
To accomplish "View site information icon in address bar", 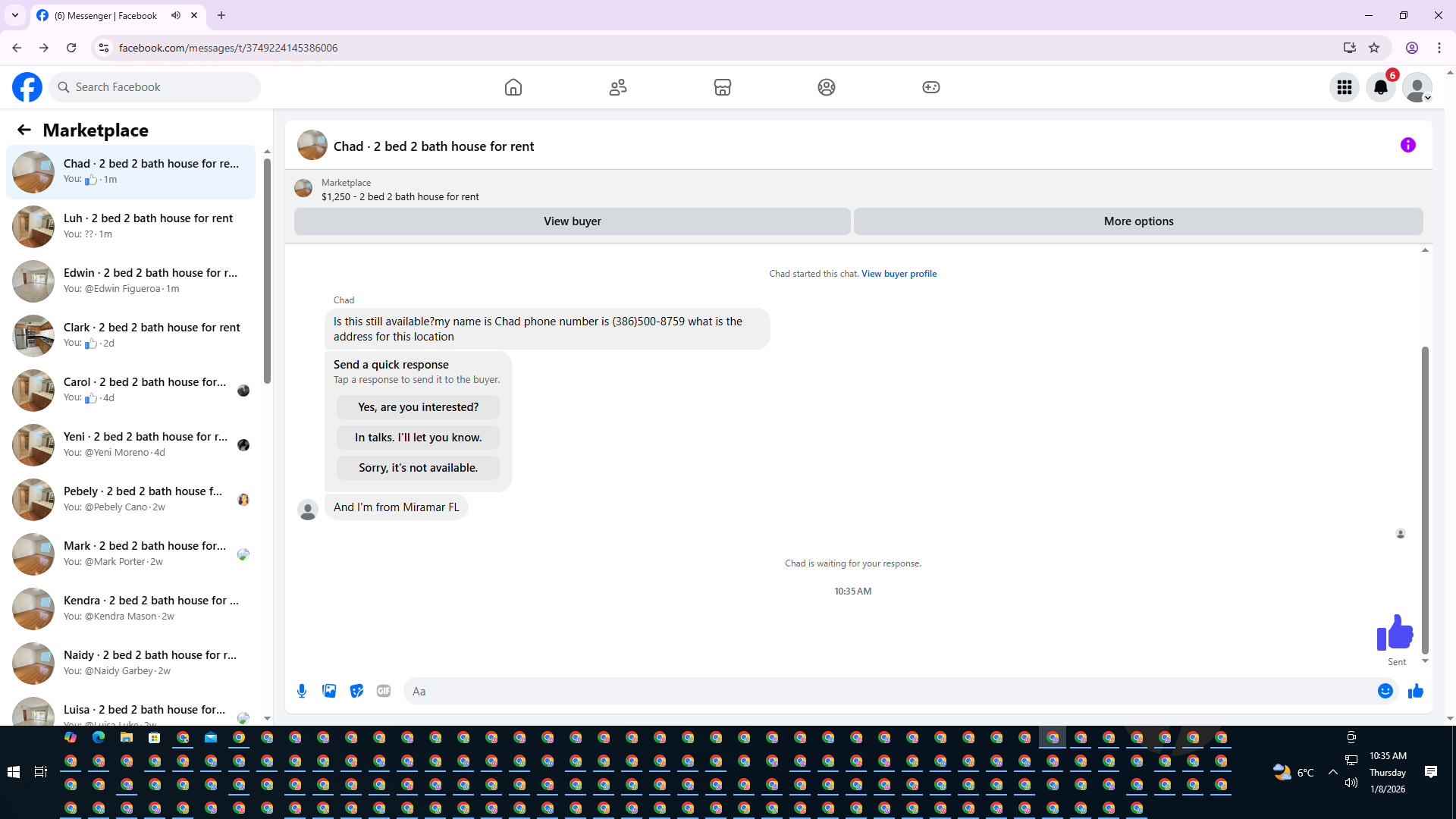I will click(104, 48).
